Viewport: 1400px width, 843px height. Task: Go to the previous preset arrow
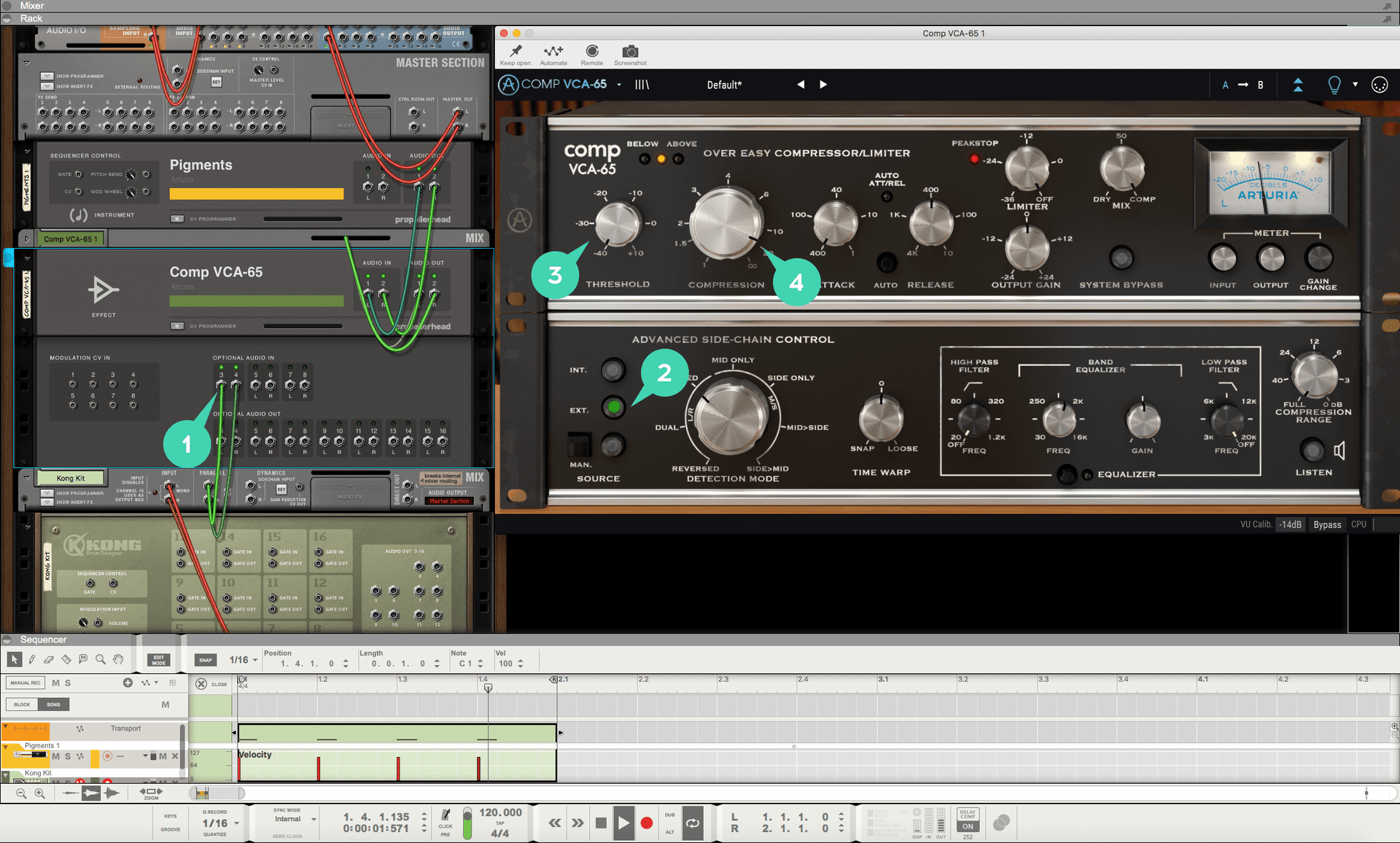tap(801, 85)
